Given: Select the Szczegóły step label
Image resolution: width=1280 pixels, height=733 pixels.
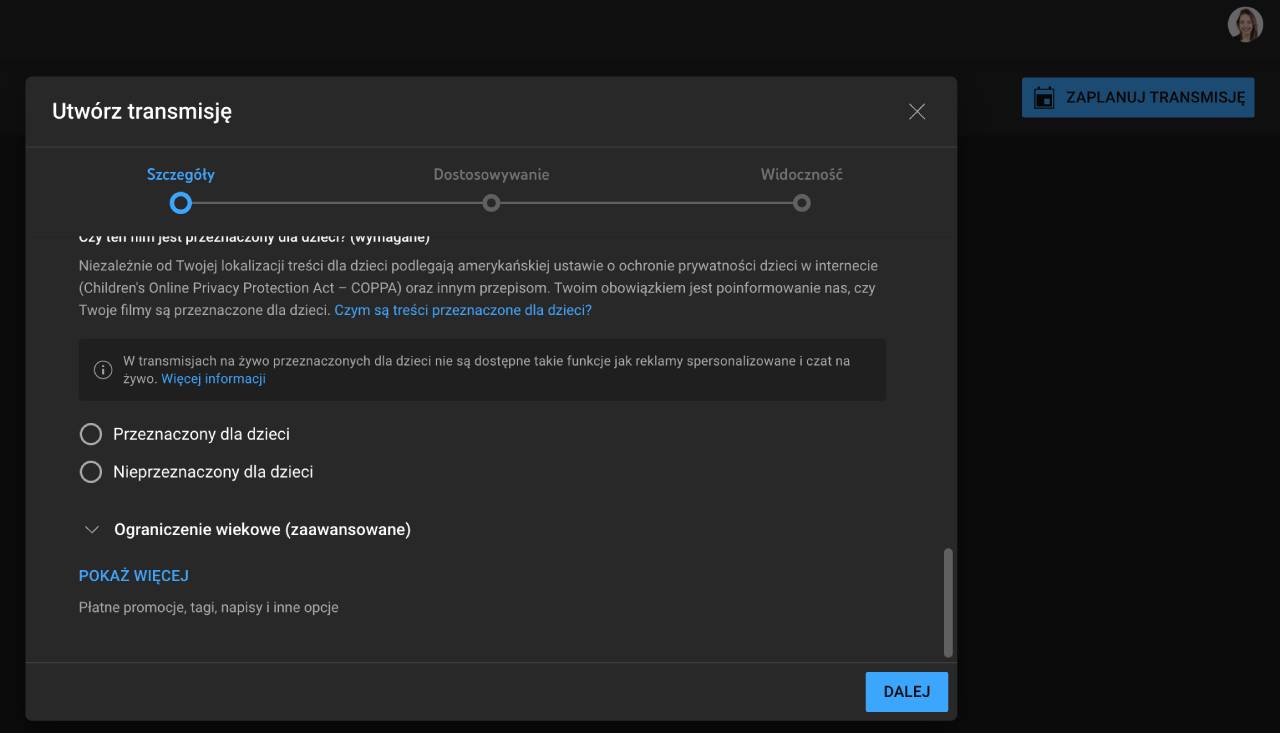Looking at the screenshot, I should [x=181, y=174].
